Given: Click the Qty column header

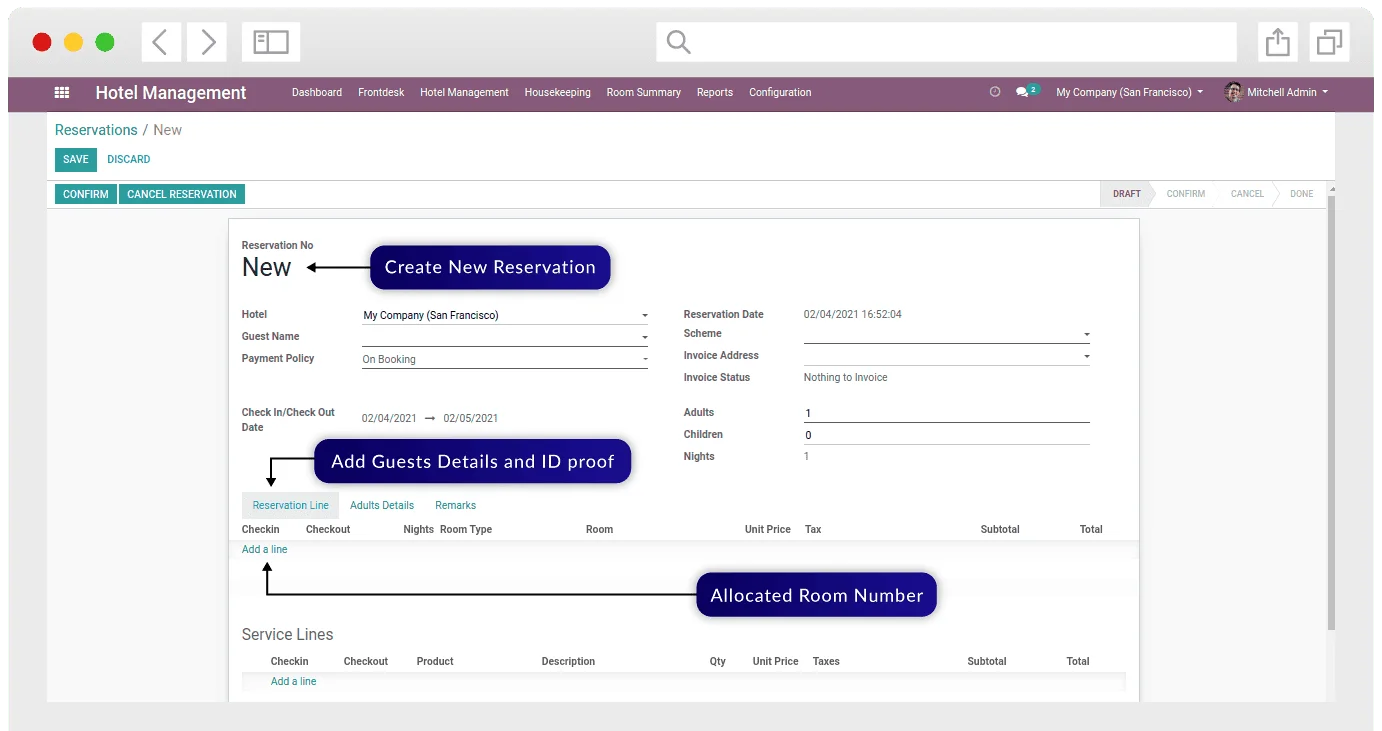Looking at the screenshot, I should point(718,661).
